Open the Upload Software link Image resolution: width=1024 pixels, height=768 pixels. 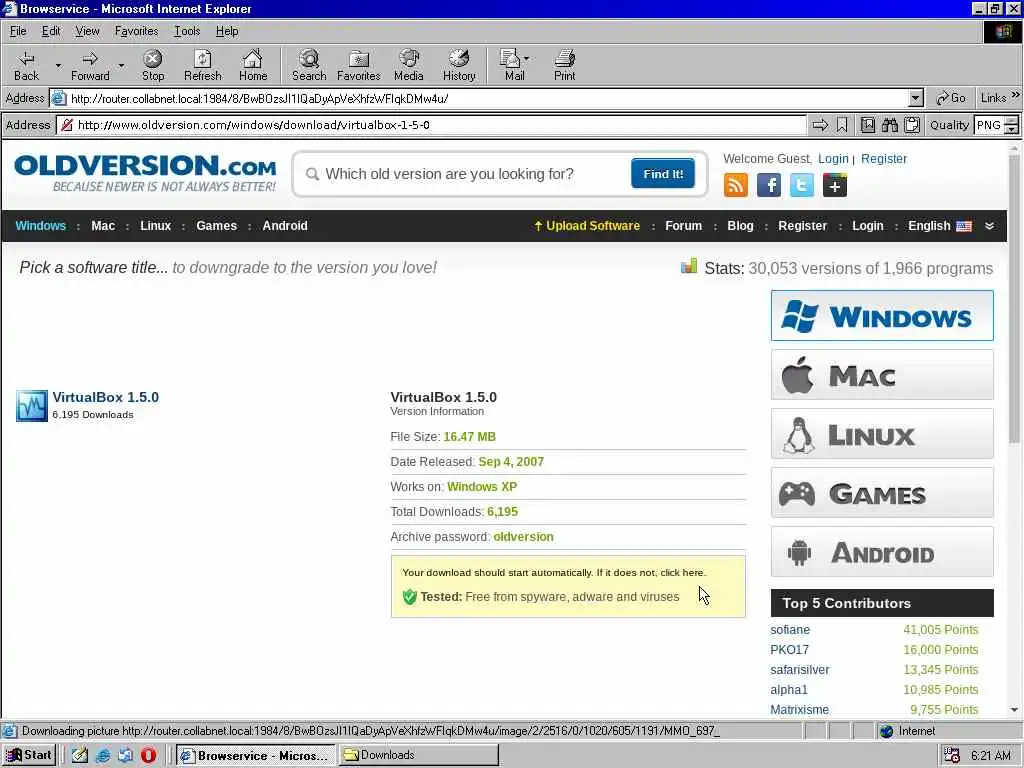tap(586, 226)
